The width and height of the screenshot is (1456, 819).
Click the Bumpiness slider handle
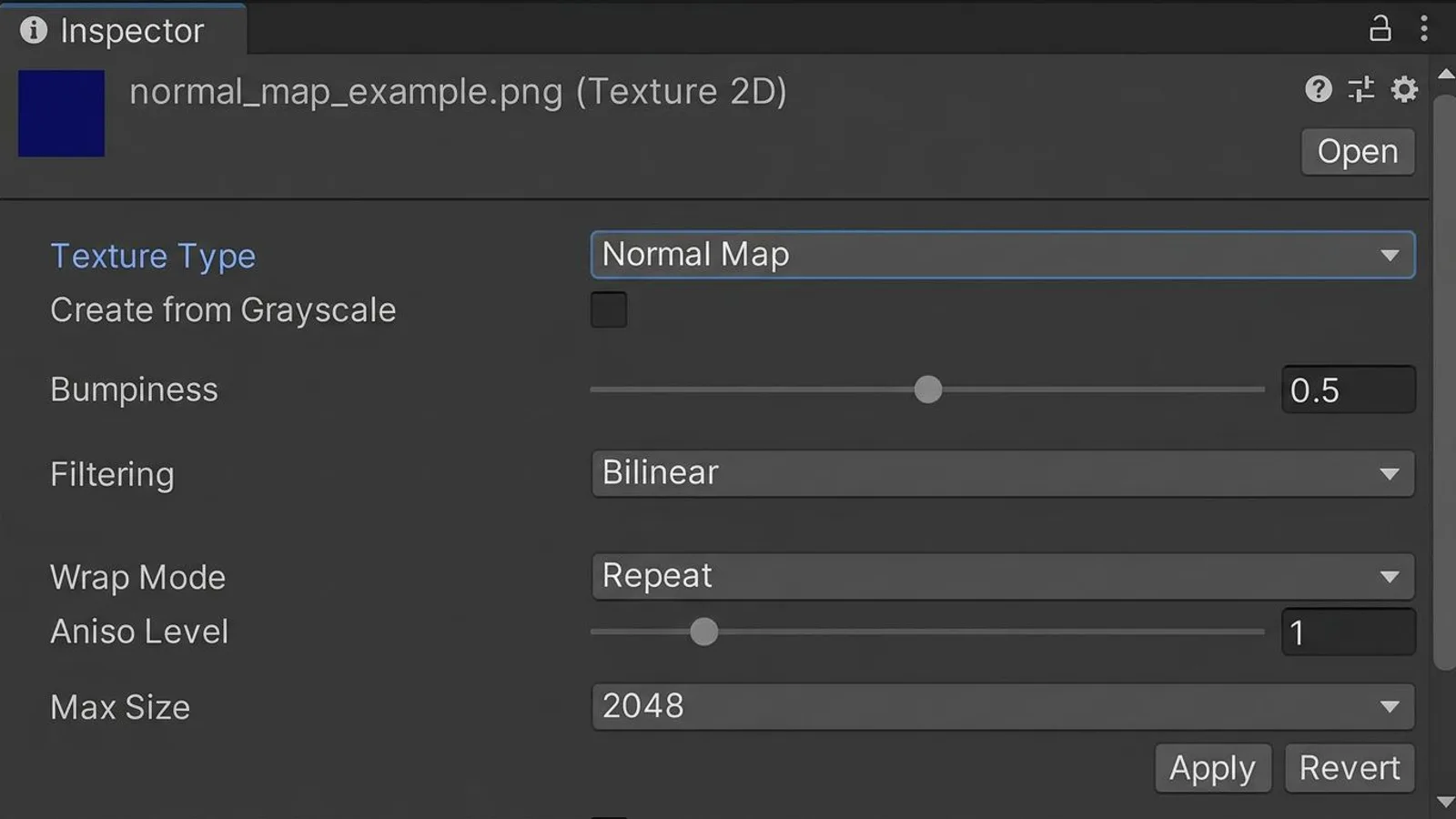click(928, 389)
